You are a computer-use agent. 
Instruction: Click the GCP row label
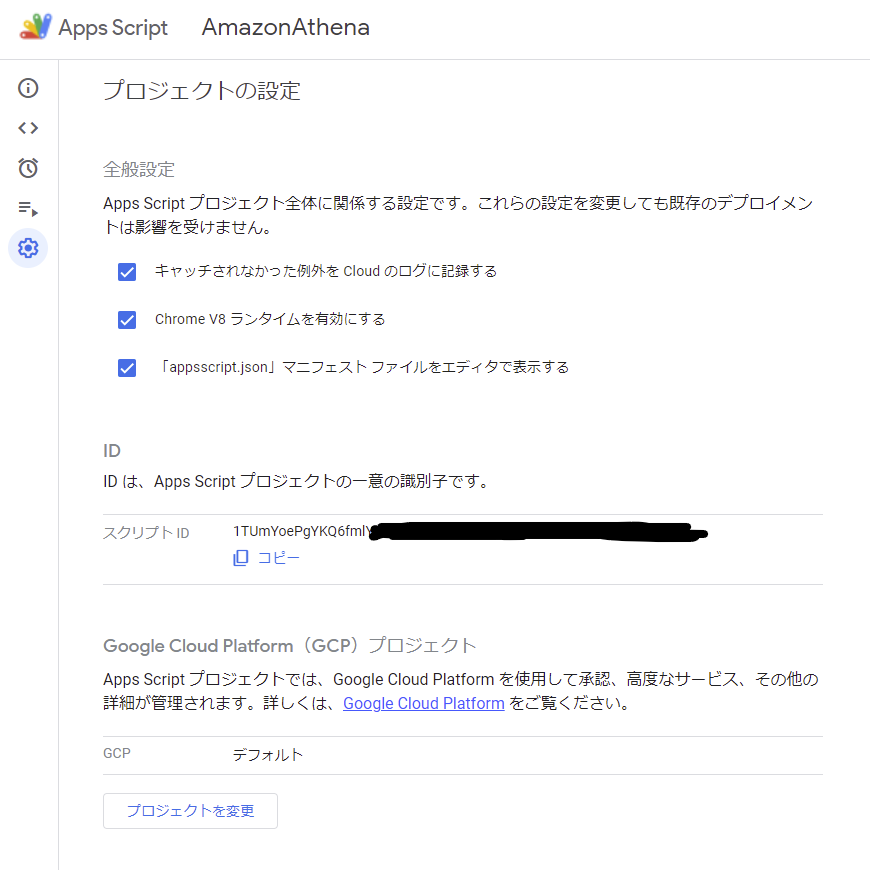tap(117, 753)
